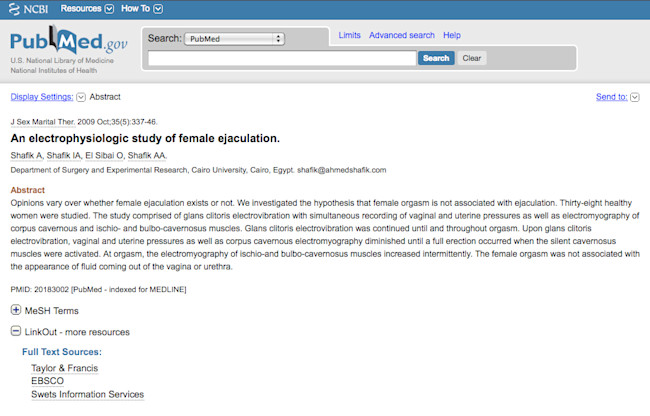Click the J Sex Marital Ther journal link

[x=42, y=122]
